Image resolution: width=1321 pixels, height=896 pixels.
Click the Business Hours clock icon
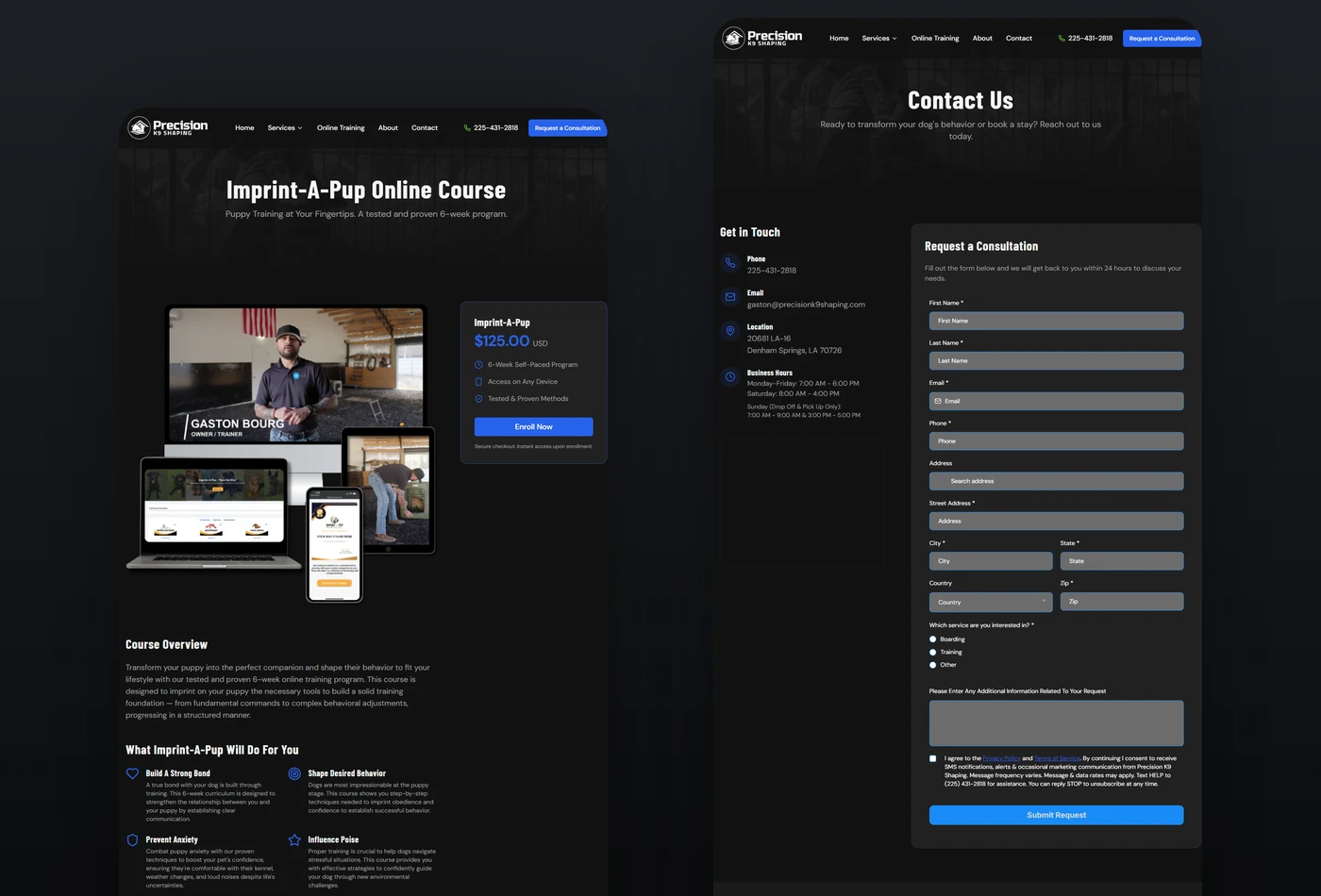tap(729, 376)
